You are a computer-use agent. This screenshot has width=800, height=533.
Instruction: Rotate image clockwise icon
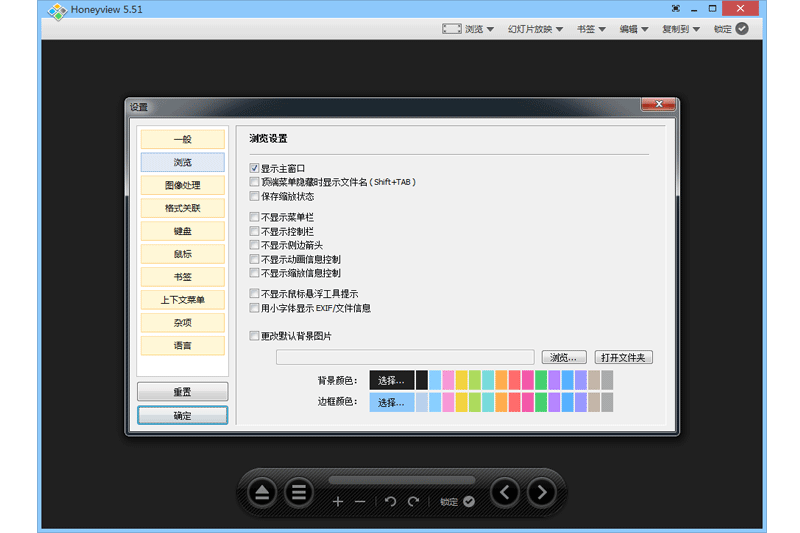(413, 501)
